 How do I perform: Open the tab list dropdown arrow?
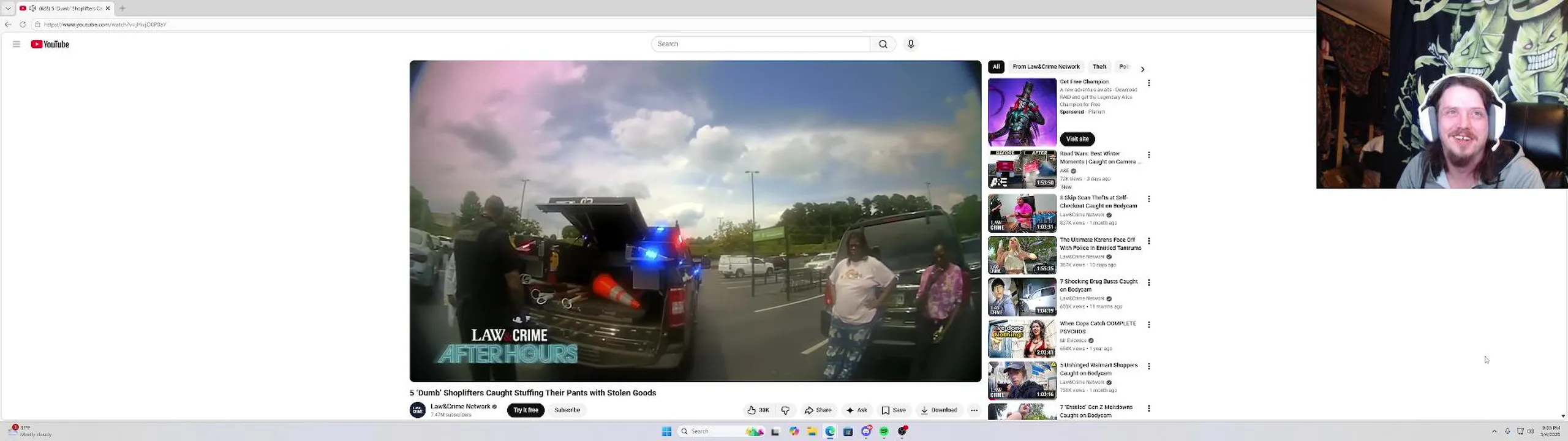point(8,9)
